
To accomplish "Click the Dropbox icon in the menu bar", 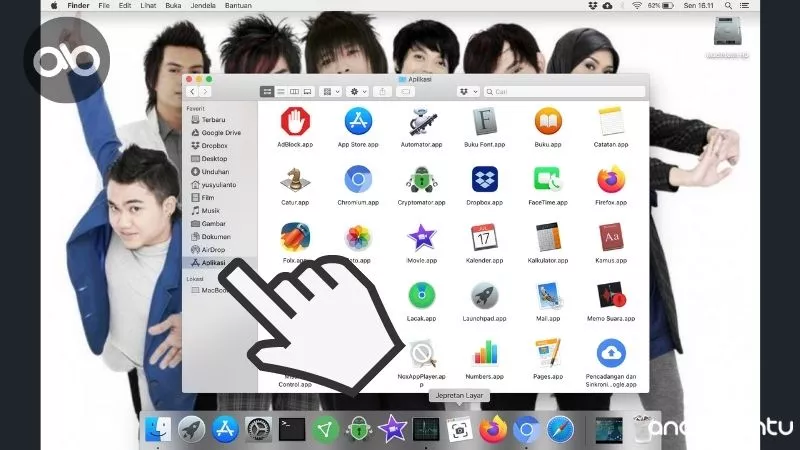I will [592, 6].
